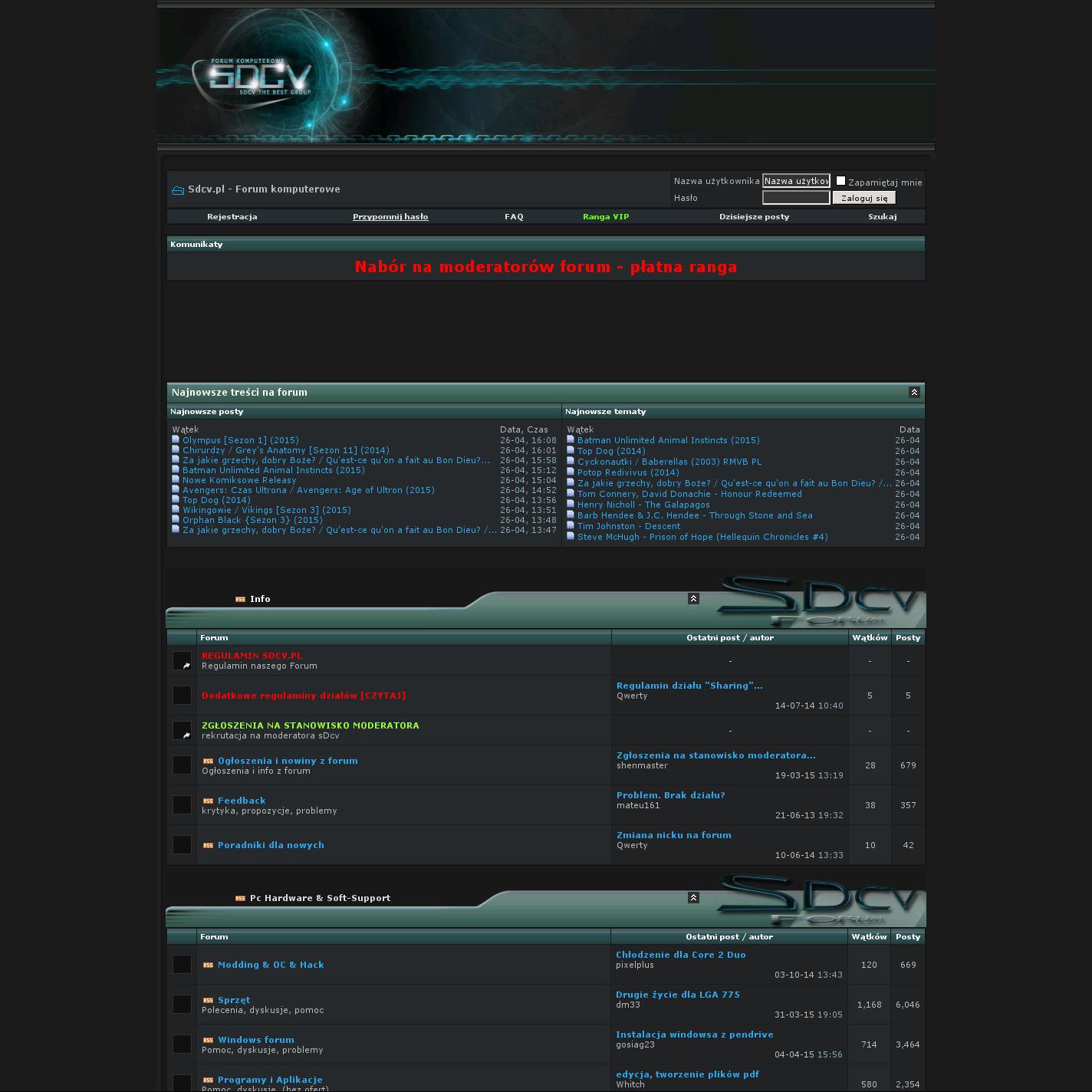The image size is (1092, 1092).
Task: Enable the Zapamiętaj mnie checkbox
Action: (840, 181)
